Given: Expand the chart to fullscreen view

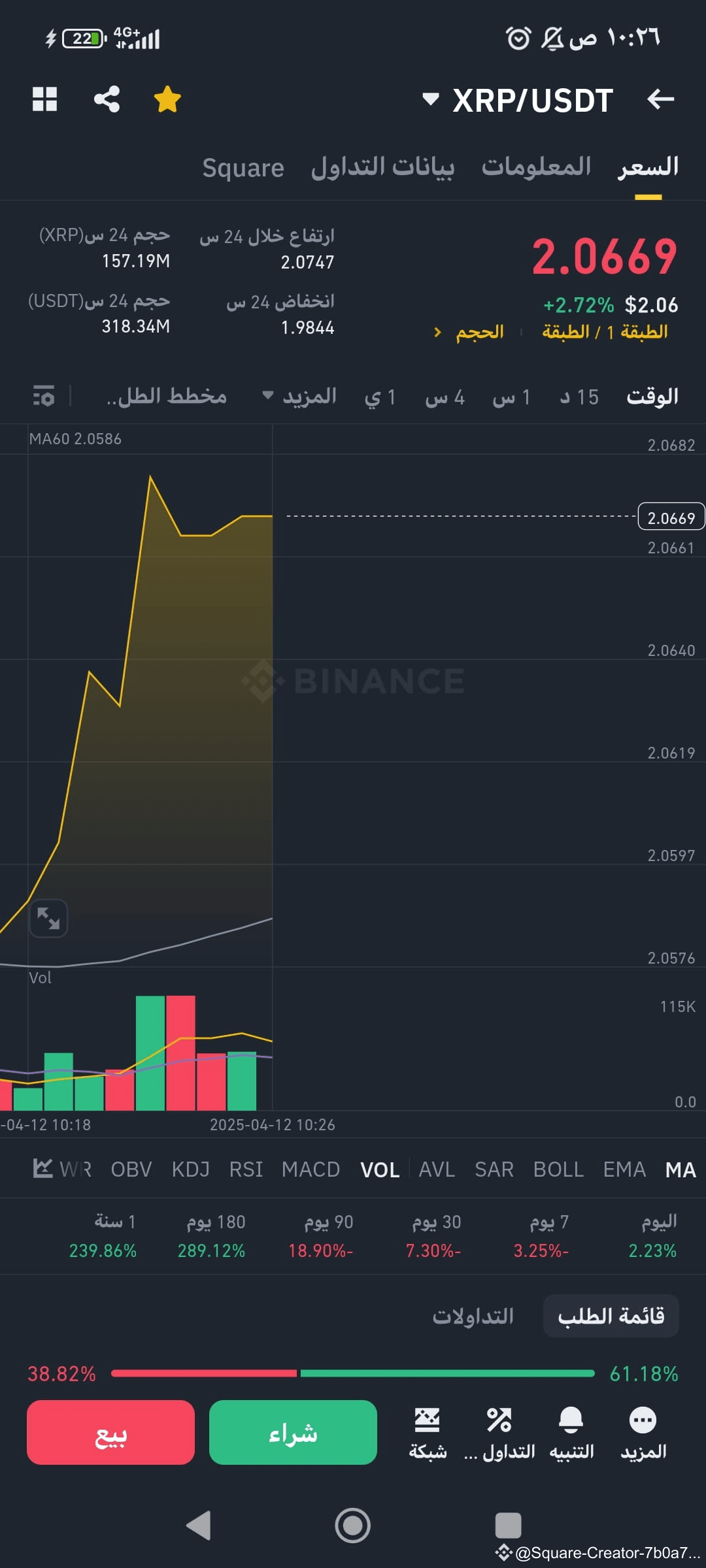Looking at the screenshot, I should tap(48, 919).
